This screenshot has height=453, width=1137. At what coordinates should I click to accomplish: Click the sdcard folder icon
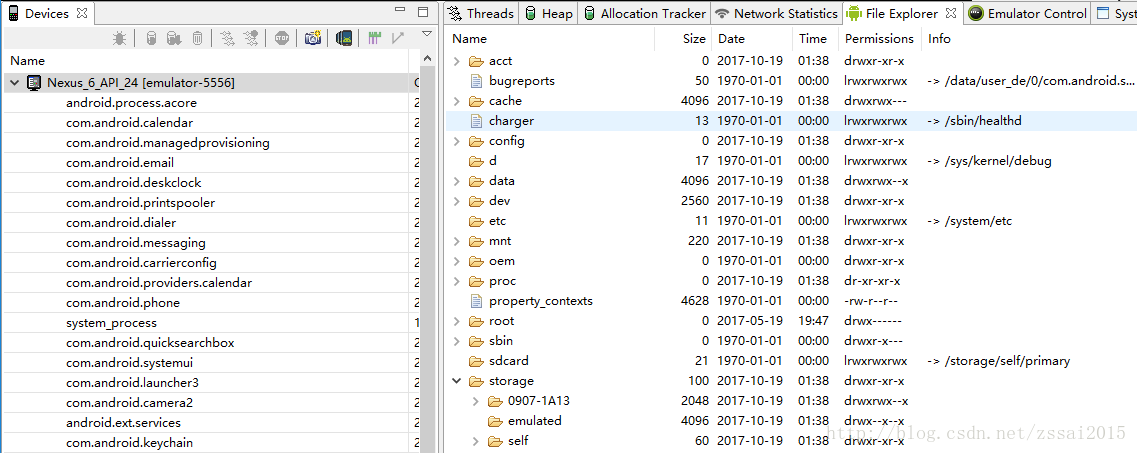point(476,361)
